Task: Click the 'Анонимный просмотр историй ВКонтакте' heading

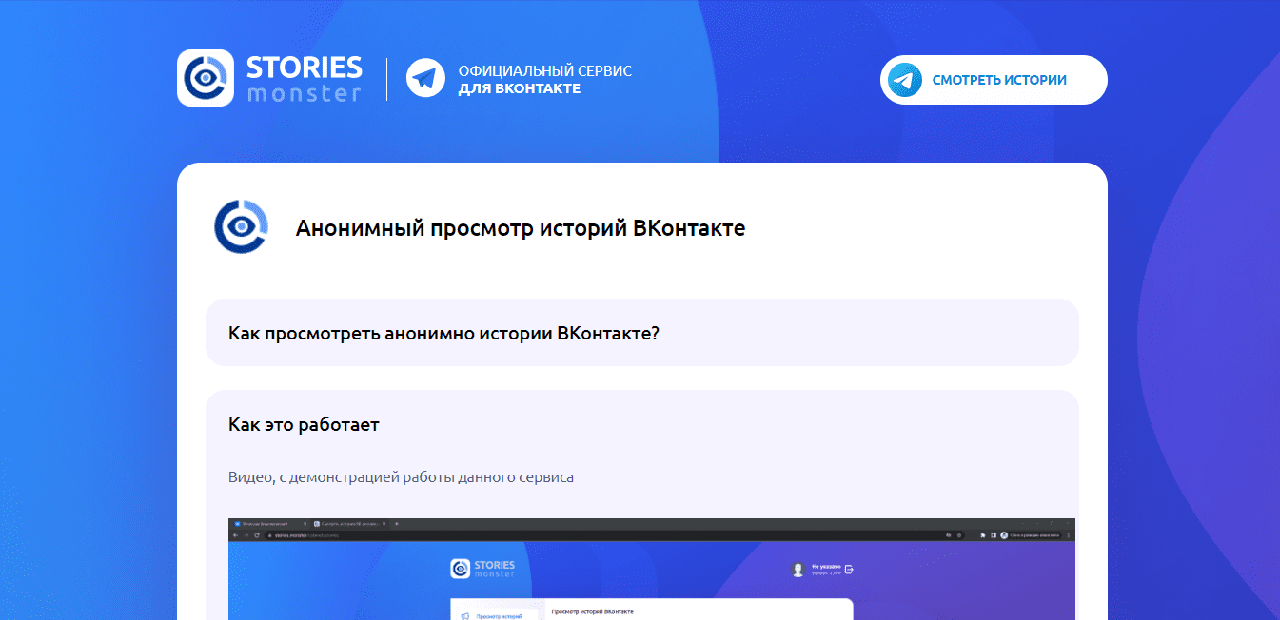Action: [x=520, y=228]
